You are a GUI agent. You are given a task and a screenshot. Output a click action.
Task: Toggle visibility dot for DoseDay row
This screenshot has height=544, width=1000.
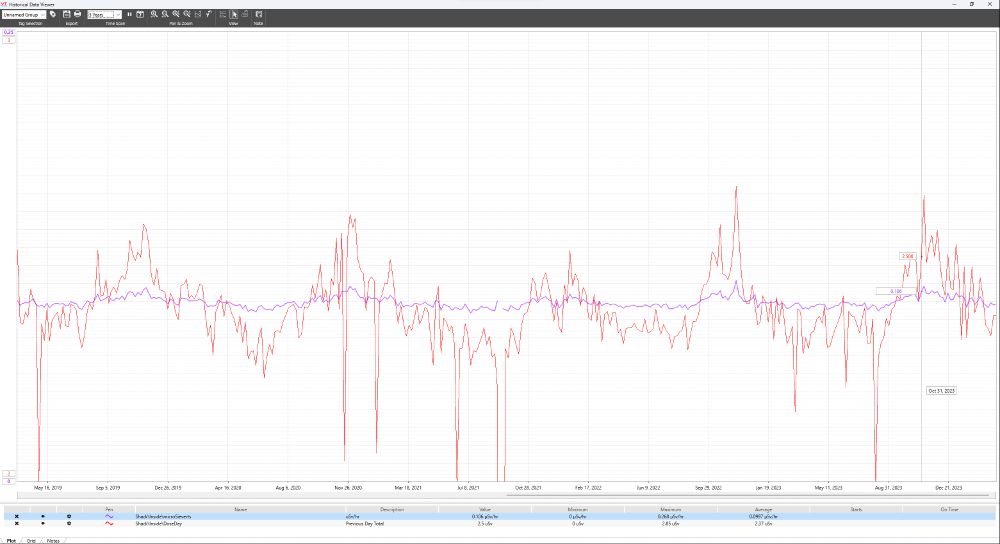(x=43, y=524)
